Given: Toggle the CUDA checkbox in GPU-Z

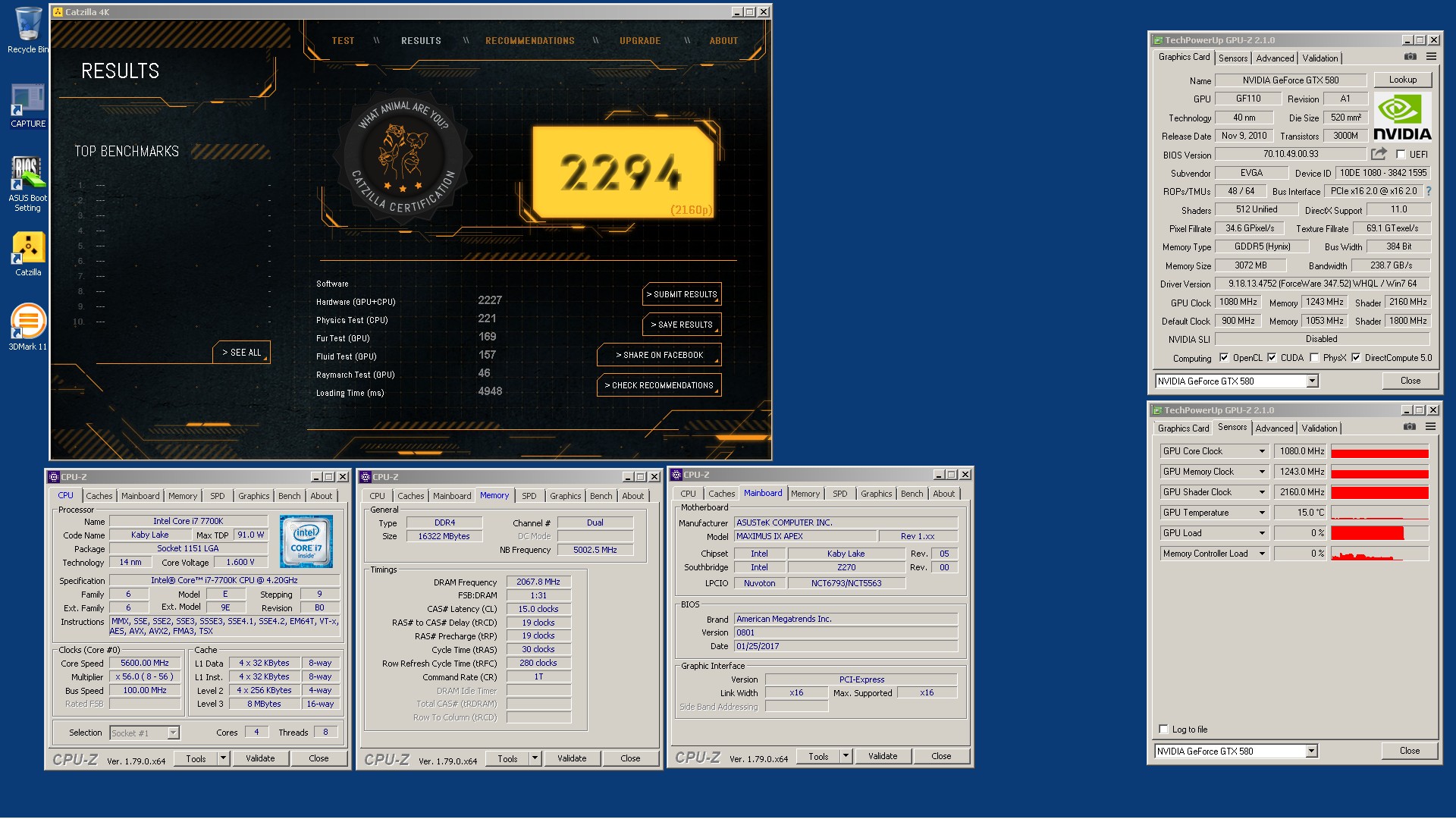Looking at the screenshot, I should (1272, 358).
